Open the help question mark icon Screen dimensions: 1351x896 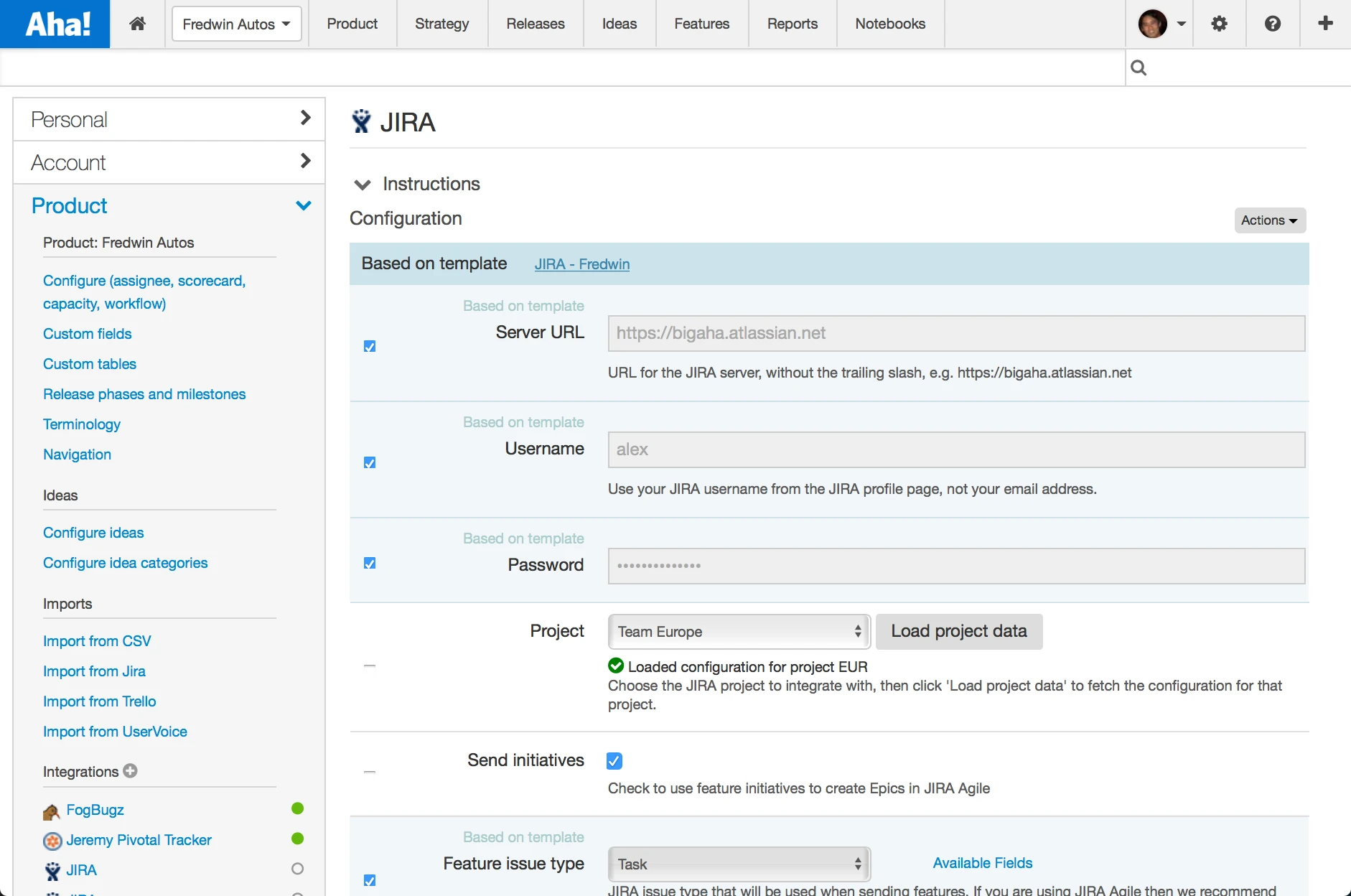click(1273, 24)
